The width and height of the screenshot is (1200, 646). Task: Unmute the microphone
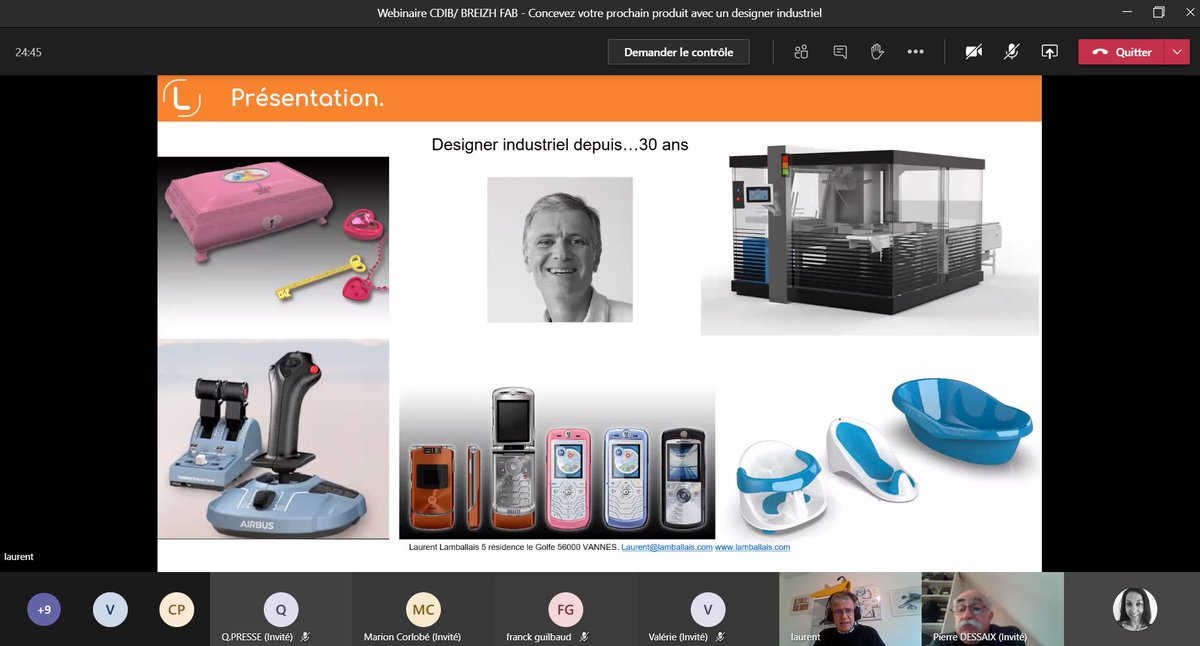(1011, 52)
